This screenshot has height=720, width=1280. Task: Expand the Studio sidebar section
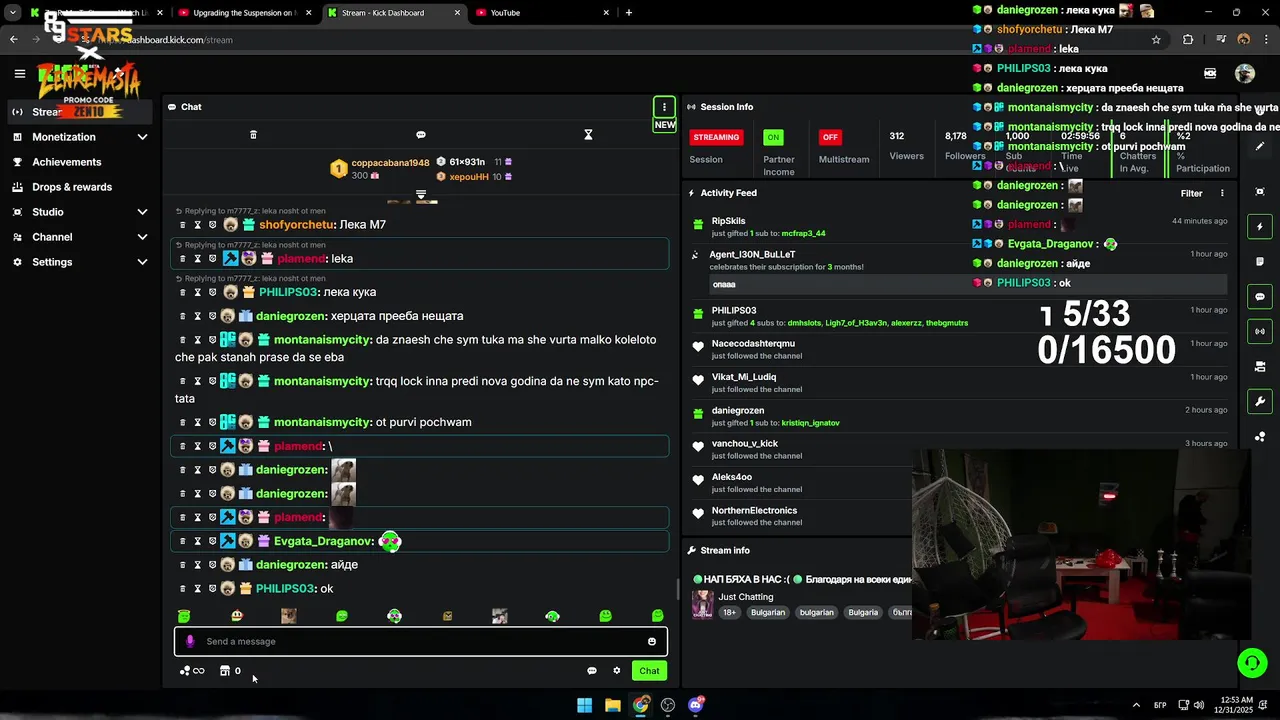pyautogui.click(x=142, y=212)
